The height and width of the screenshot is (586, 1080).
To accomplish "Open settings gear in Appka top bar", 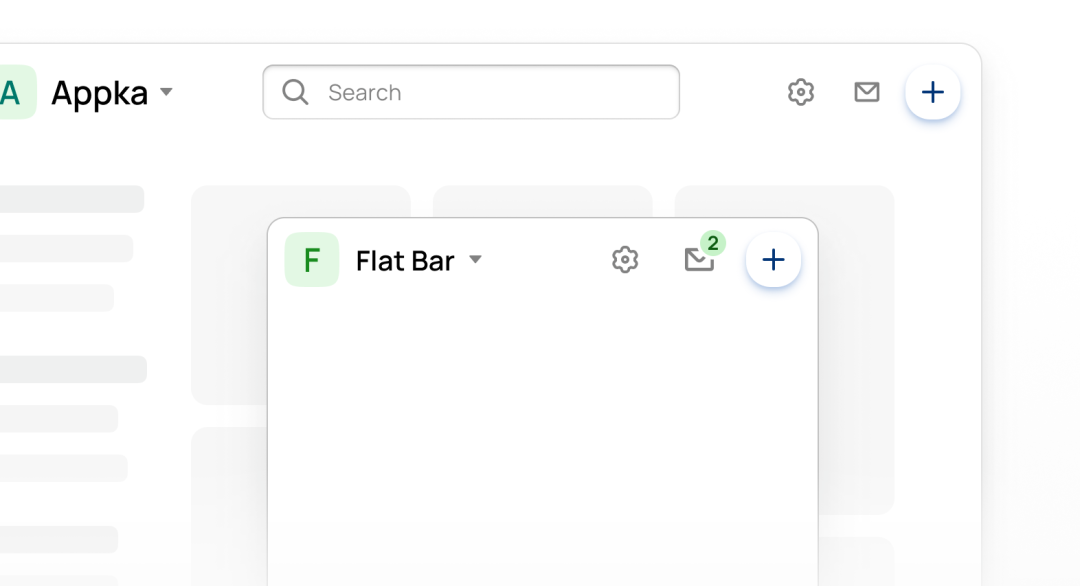I will point(800,92).
